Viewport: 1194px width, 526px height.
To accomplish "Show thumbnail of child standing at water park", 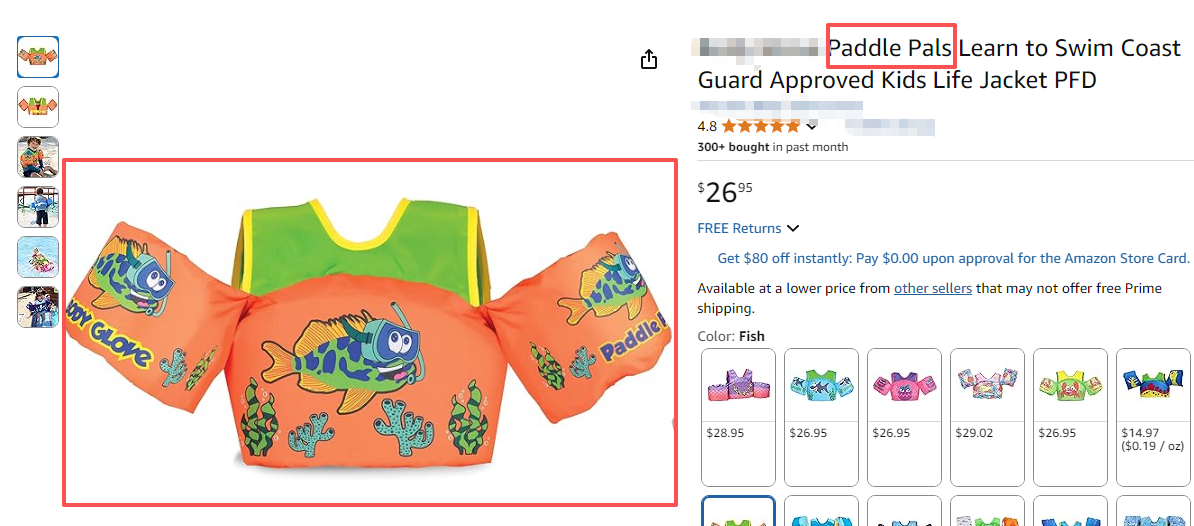I will (38, 207).
